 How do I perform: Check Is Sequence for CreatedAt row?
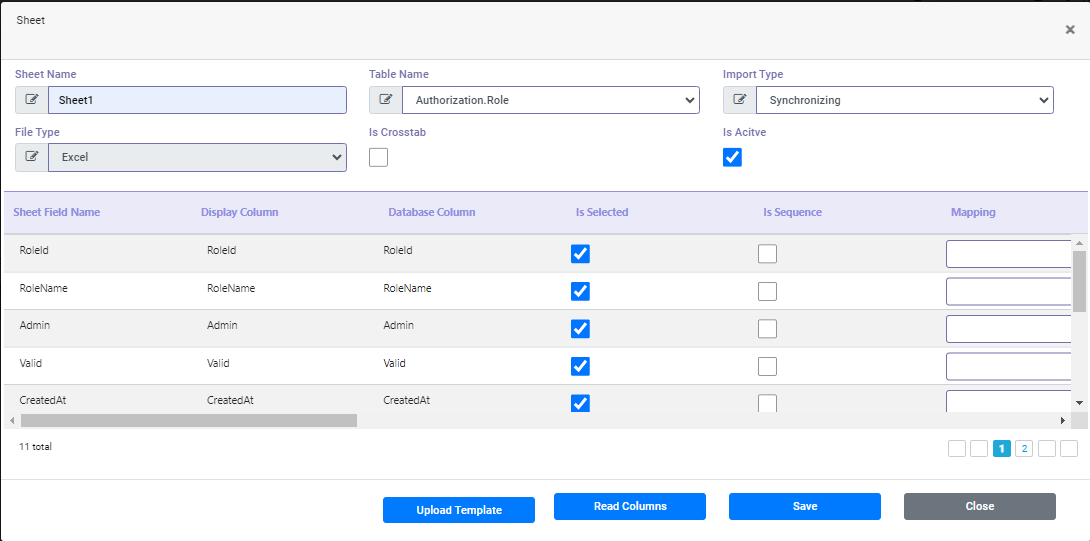tap(767, 403)
